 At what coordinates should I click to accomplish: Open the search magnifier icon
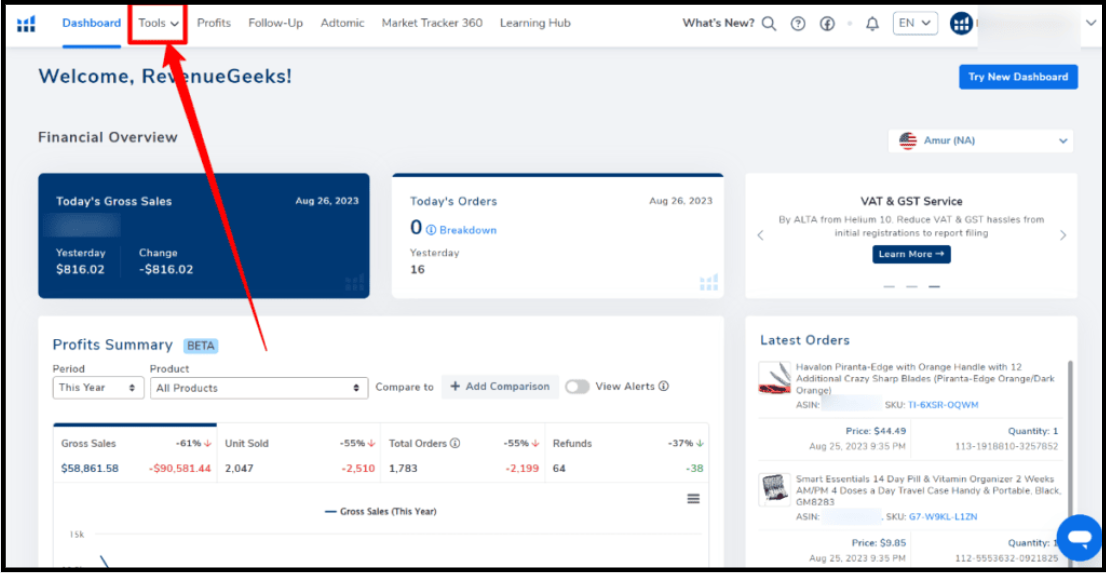[768, 24]
